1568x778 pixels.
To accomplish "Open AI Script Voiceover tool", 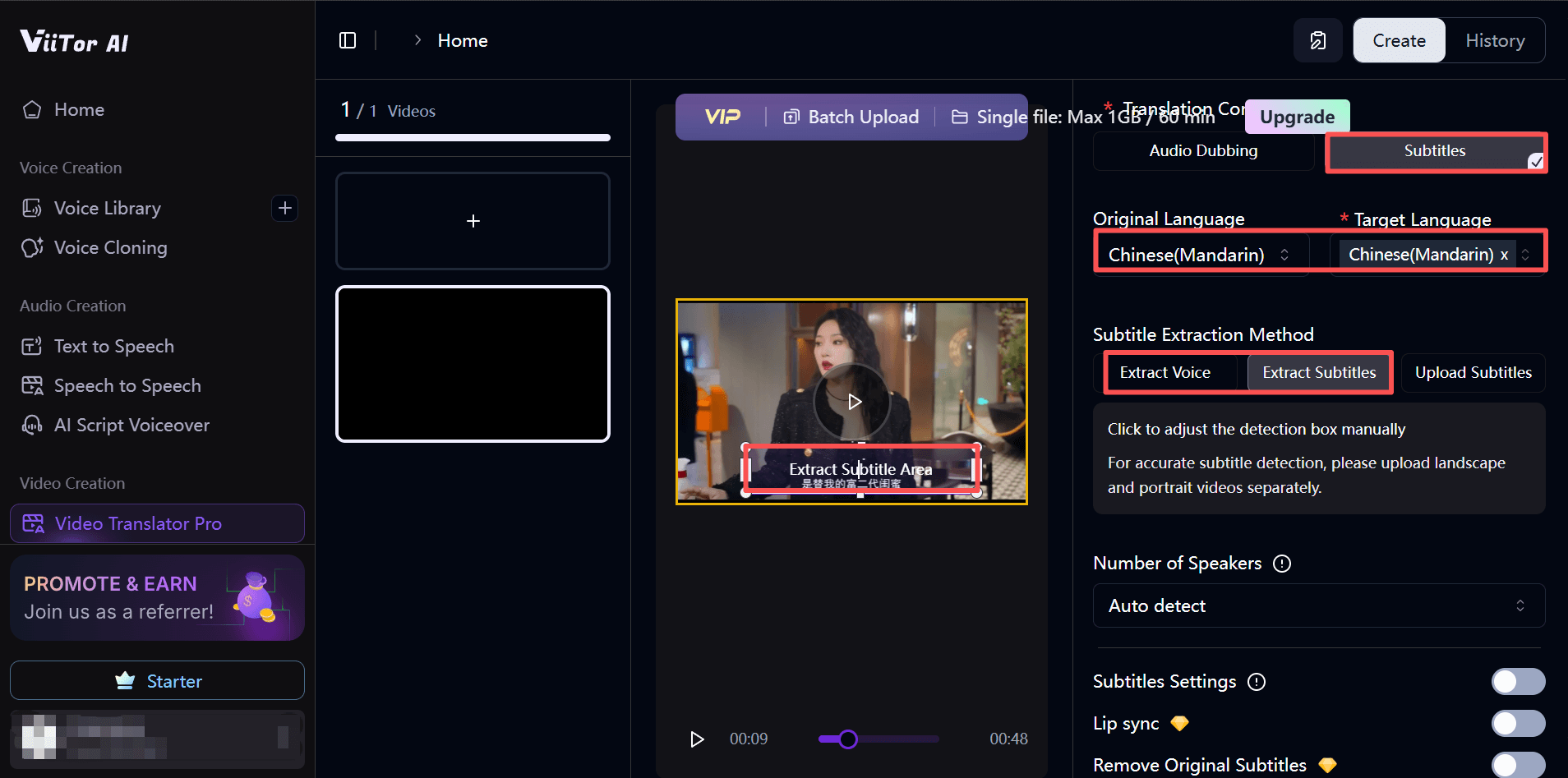I will point(131,425).
